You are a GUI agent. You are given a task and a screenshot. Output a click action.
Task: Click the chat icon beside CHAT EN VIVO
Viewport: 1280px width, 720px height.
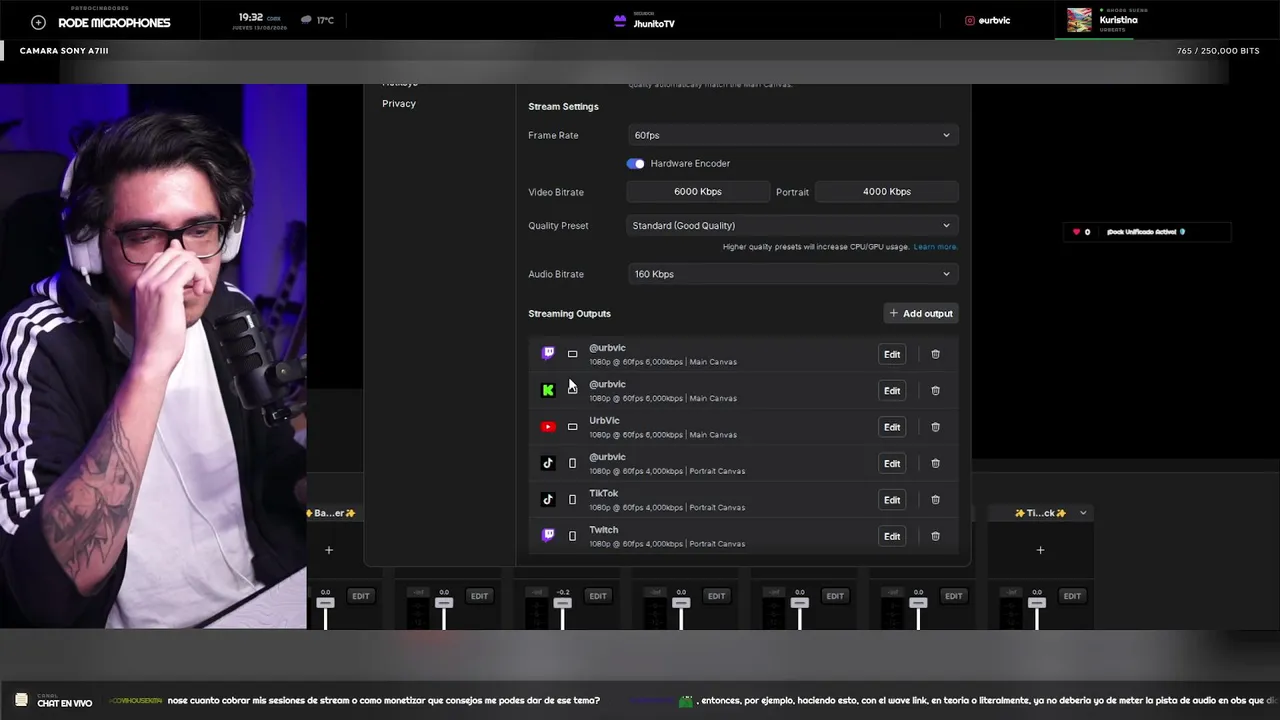21,700
